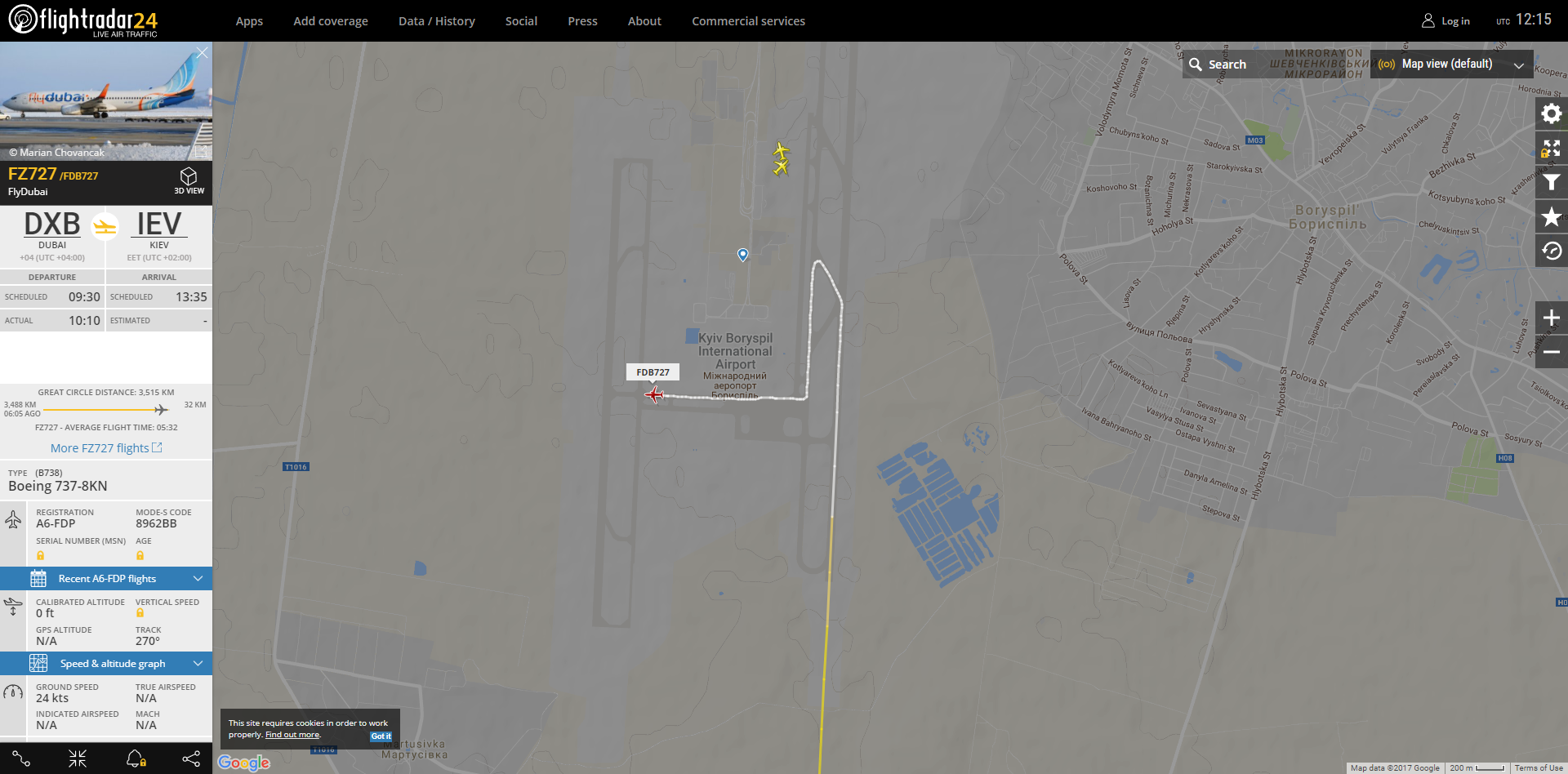Screen dimensions: 1568x774
Task: Open the flight filter funnel icon
Action: (x=1551, y=182)
